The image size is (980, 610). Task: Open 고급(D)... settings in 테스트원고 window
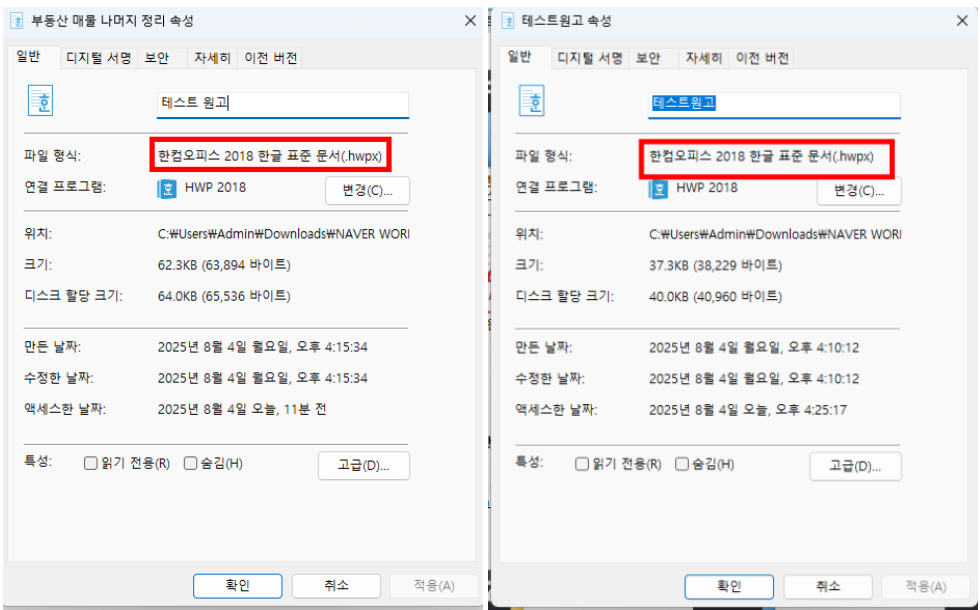[855, 466]
